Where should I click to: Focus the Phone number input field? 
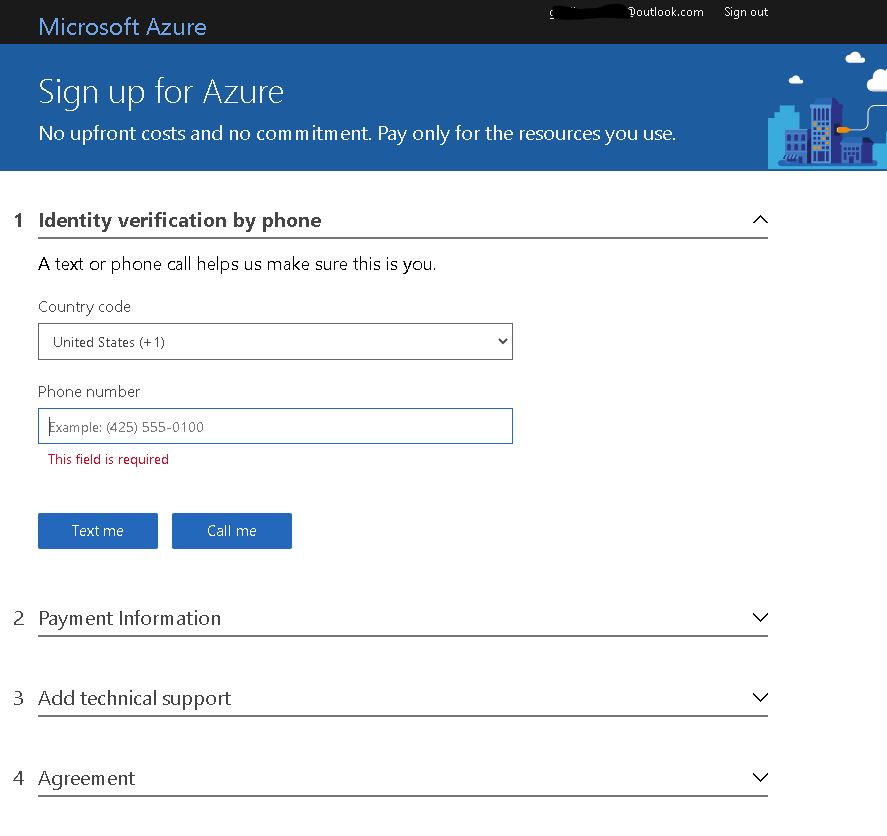click(x=275, y=427)
